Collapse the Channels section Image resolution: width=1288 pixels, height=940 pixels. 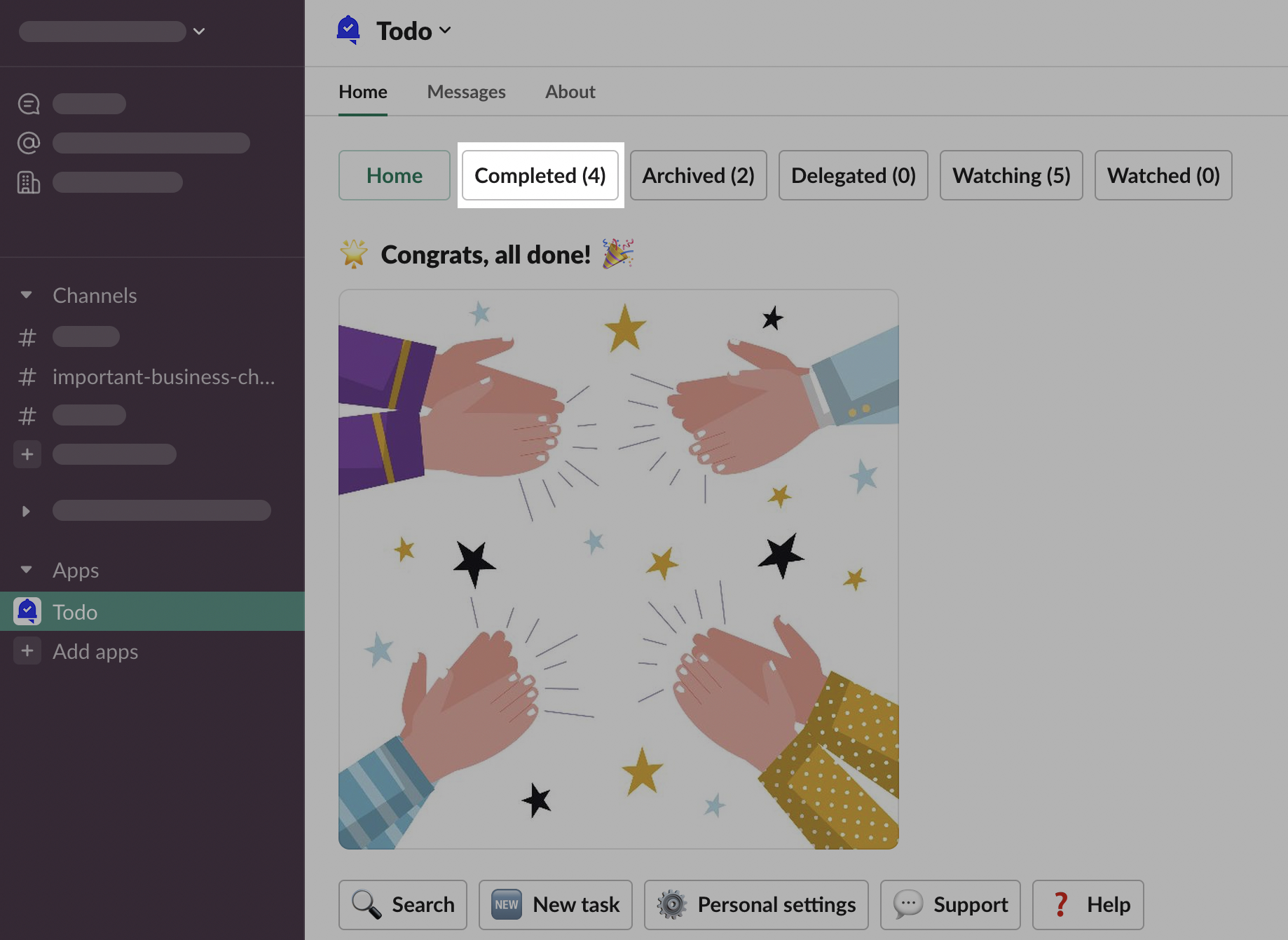pos(27,295)
